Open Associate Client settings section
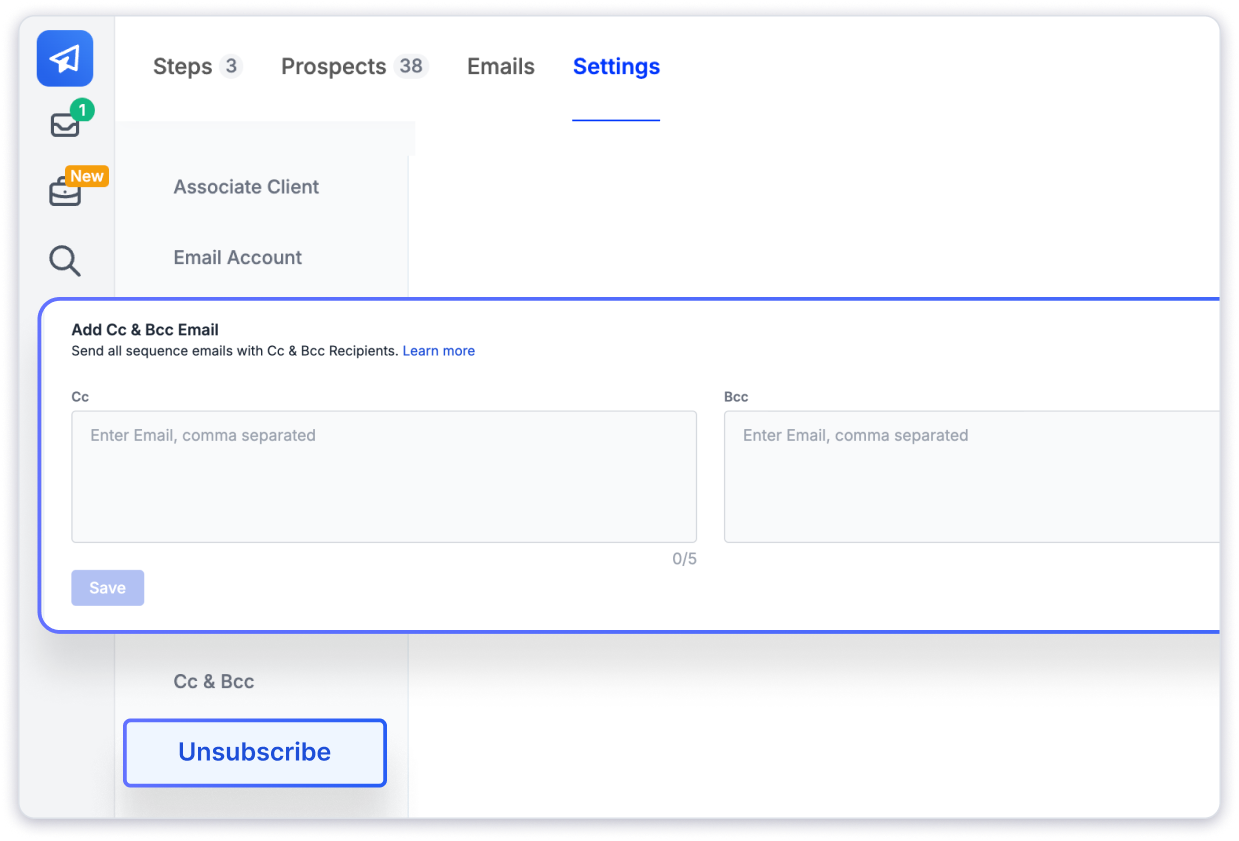This screenshot has width=1239, height=841. point(246,187)
